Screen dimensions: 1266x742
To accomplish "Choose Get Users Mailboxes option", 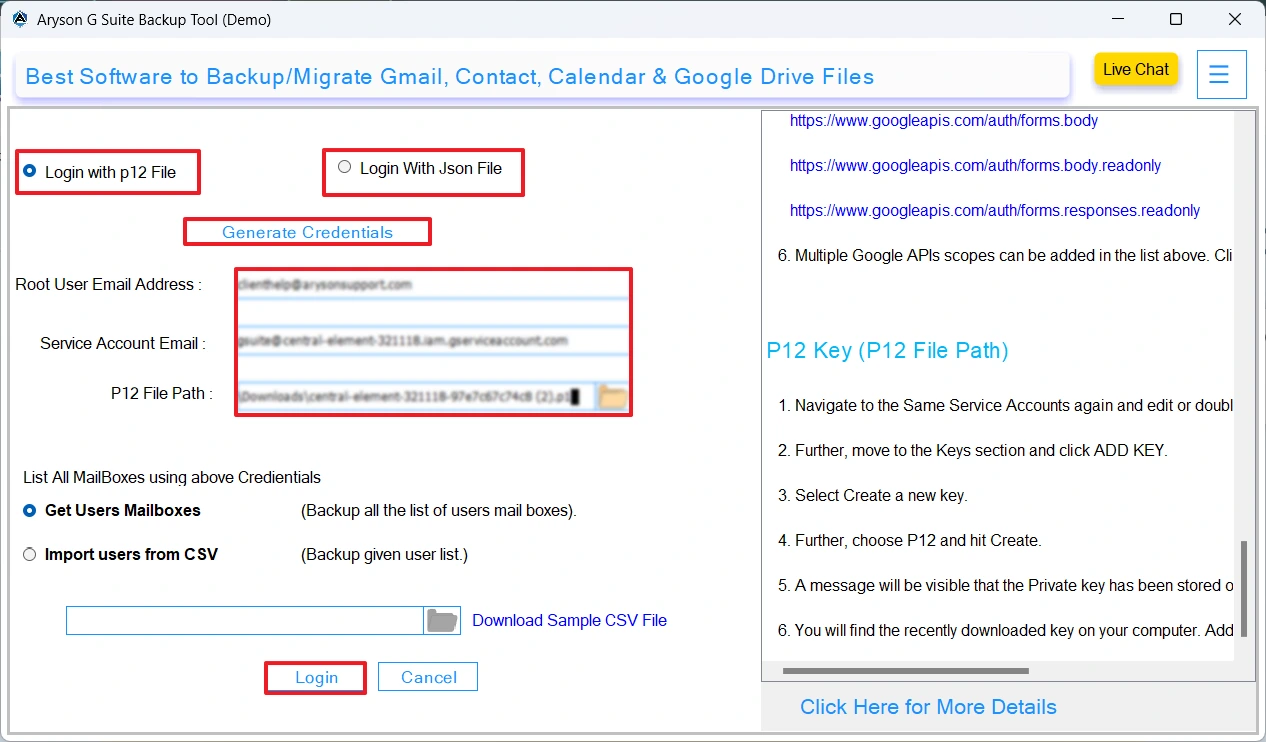I will click(112, 510).
